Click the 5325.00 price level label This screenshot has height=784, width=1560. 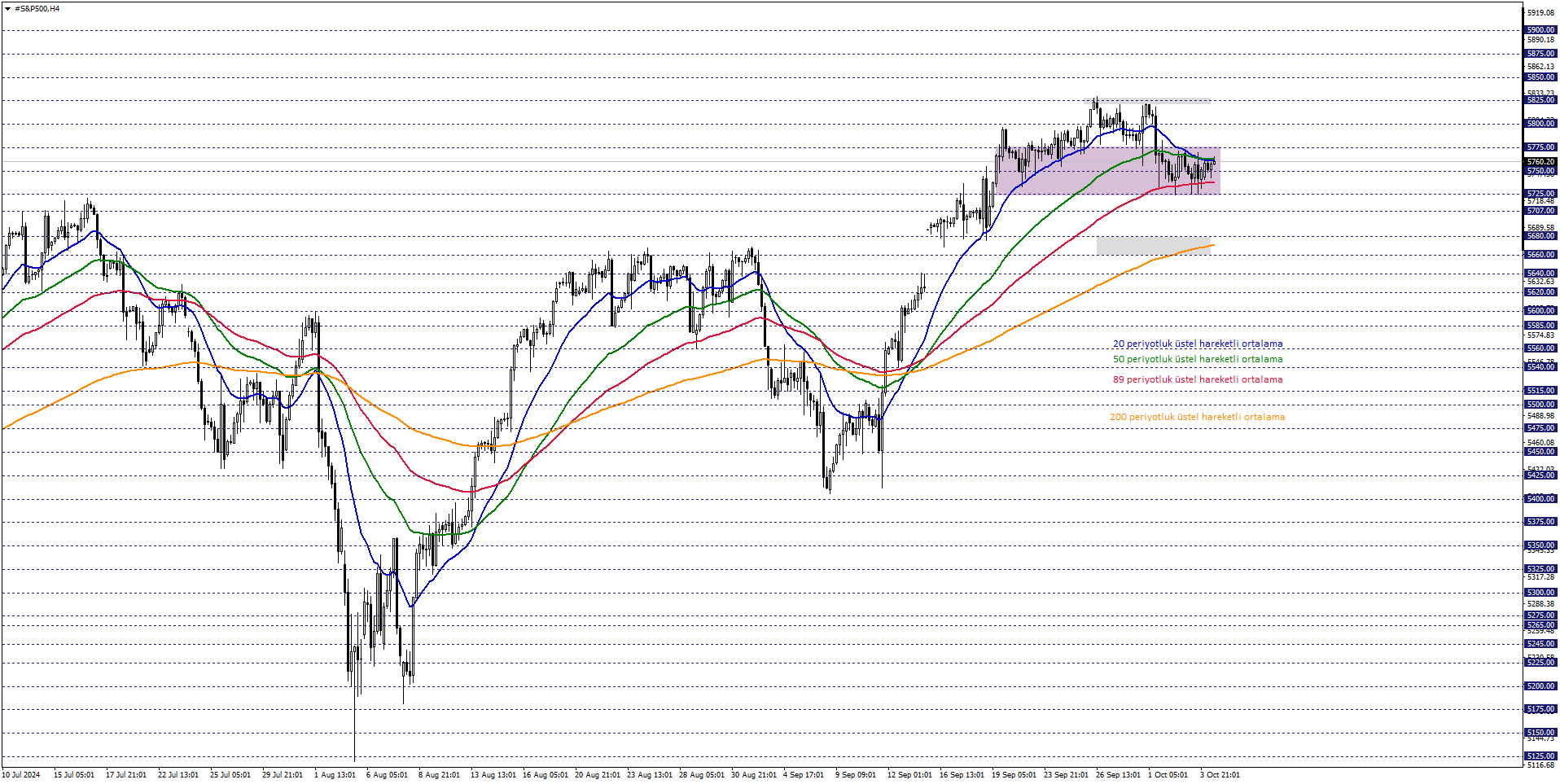(1540, 569)
